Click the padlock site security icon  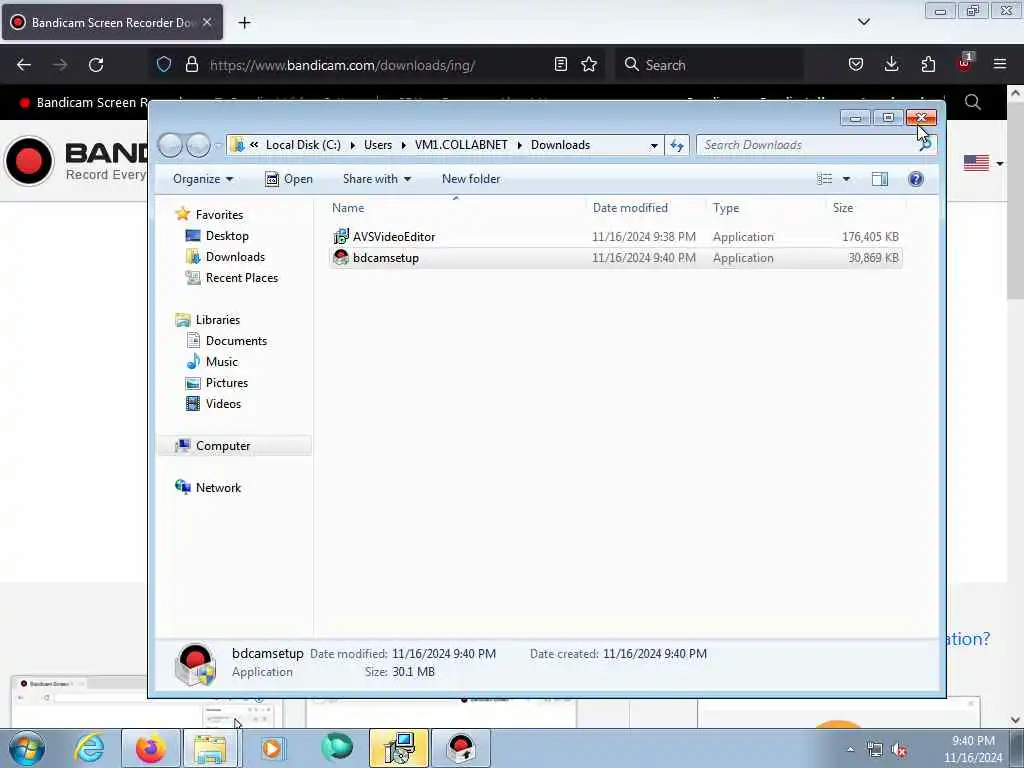191,65
